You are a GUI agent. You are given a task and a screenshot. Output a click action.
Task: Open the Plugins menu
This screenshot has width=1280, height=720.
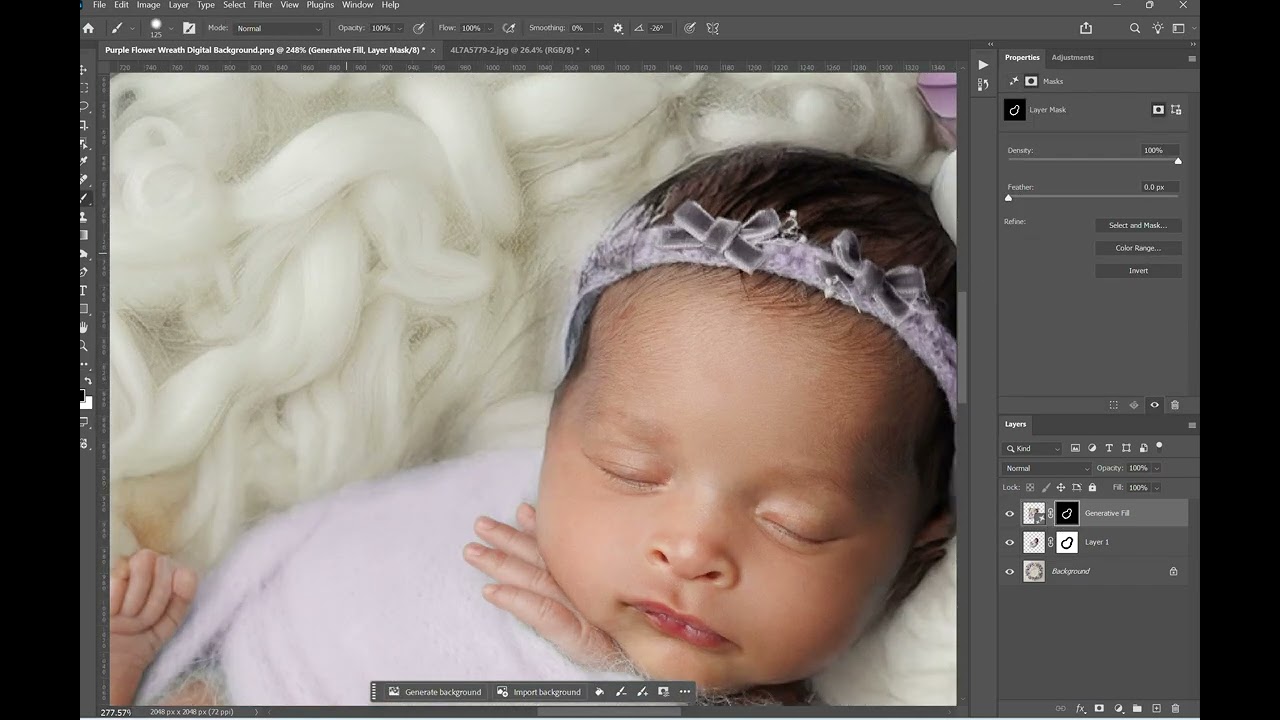320,5
